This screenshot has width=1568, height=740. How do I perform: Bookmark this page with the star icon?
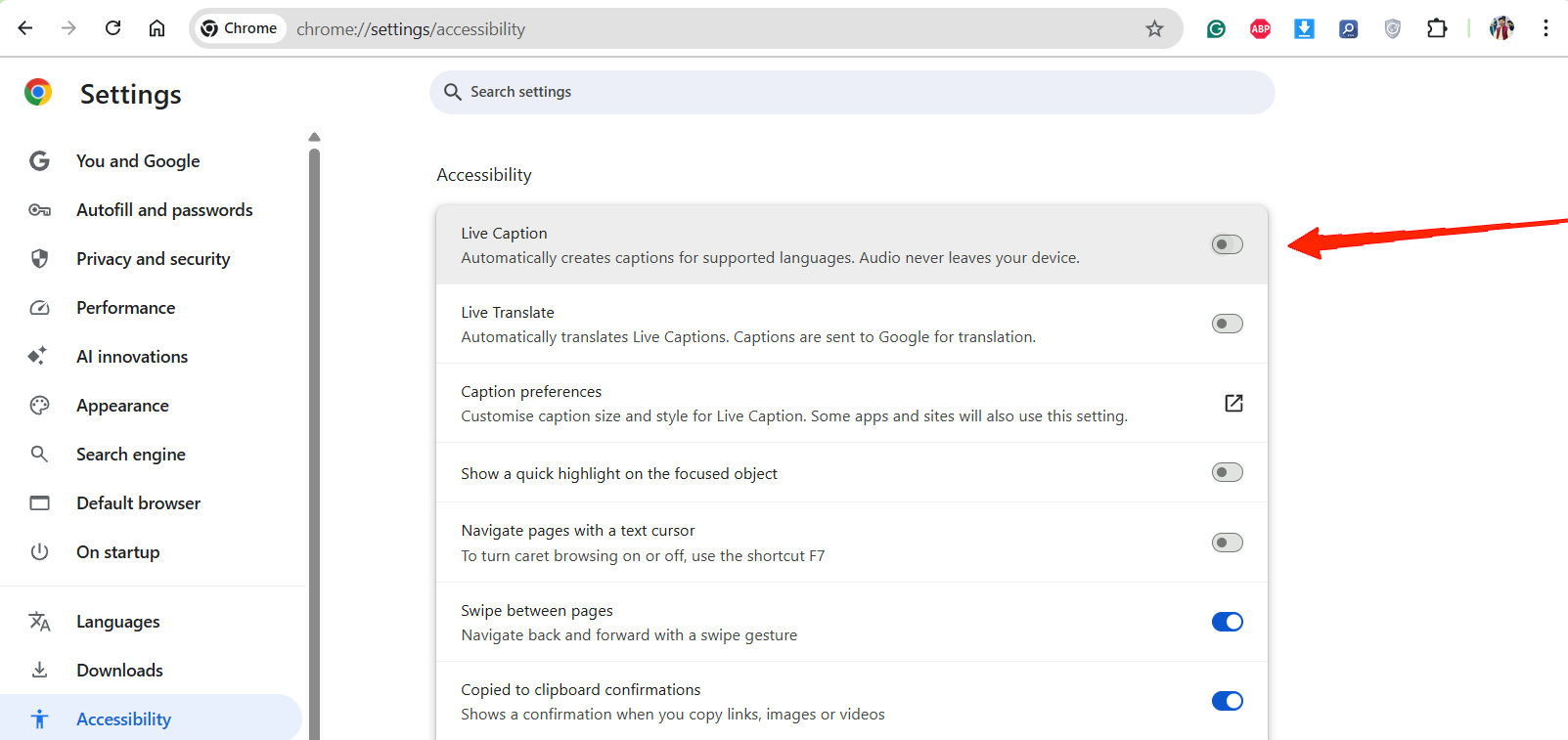point(1154,29)
